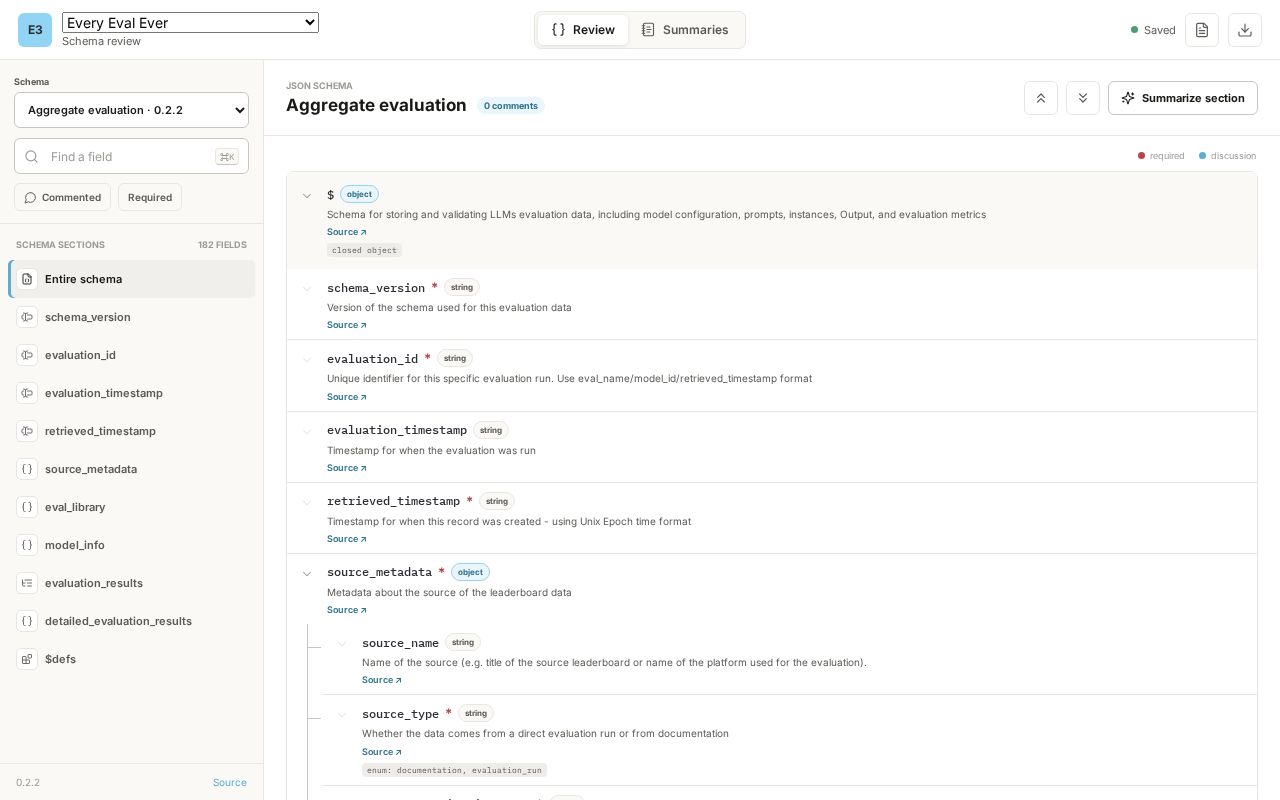The width and height of the screenshot is (1280, 800).
Task: Click the 0 comments badge
Action: [510, 105]
